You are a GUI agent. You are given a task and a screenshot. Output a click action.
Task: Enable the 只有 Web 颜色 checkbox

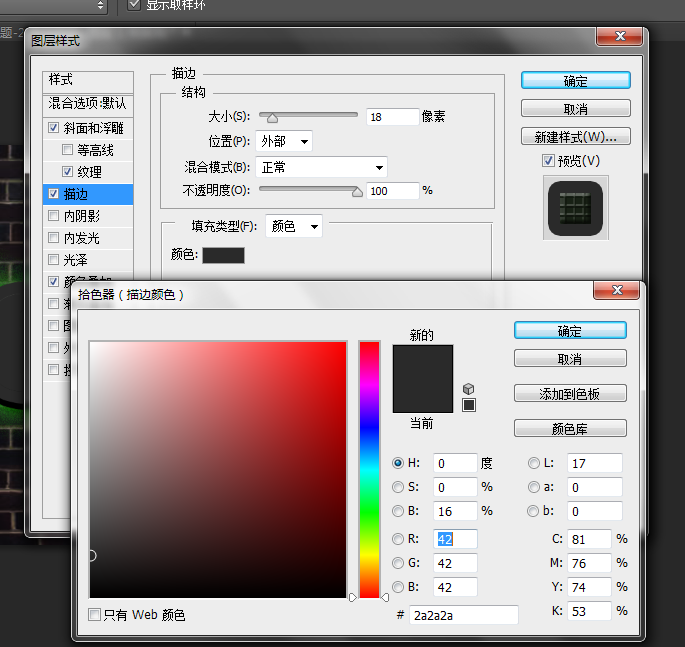[x=95, y=615]
